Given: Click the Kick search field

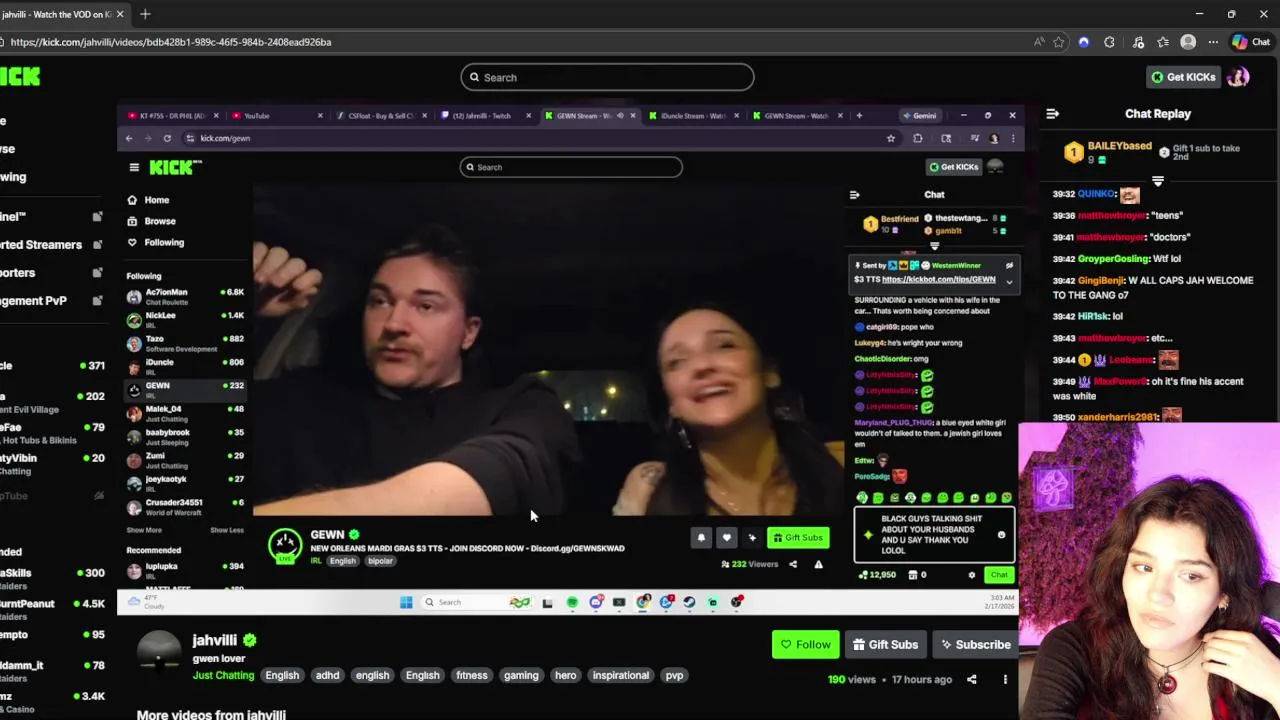Looking at the screenshot, I should [607, 77].
